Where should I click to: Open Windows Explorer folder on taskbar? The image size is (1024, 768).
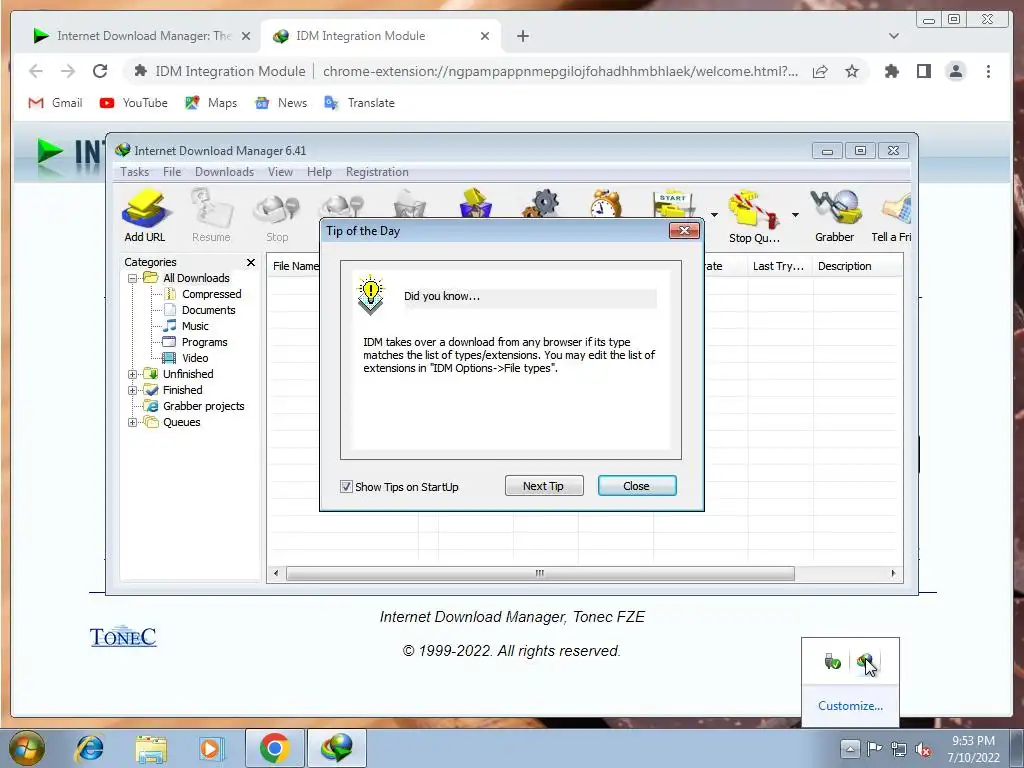tap(151, 748)
